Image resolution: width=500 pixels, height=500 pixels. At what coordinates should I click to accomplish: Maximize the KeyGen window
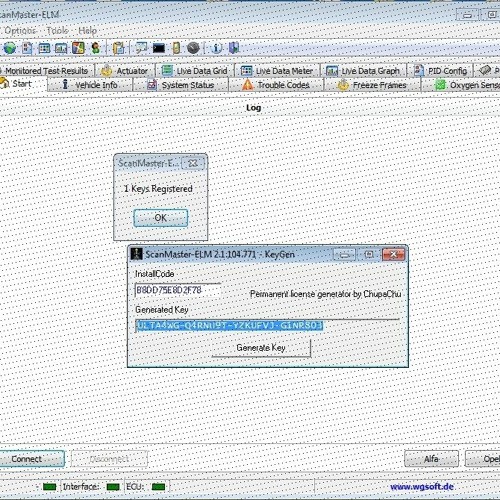point(369,255)
